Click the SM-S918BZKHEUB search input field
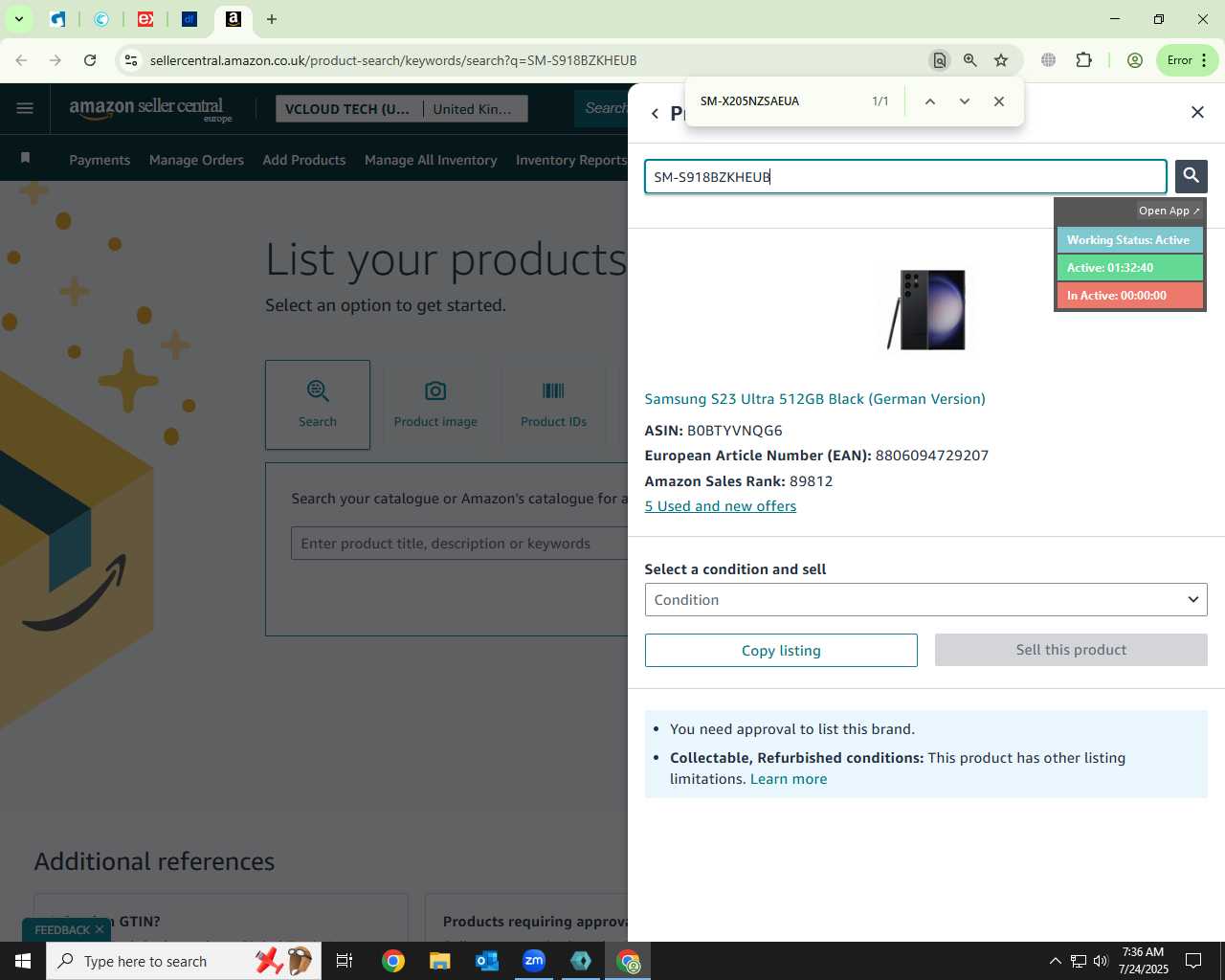 [905, 177]
